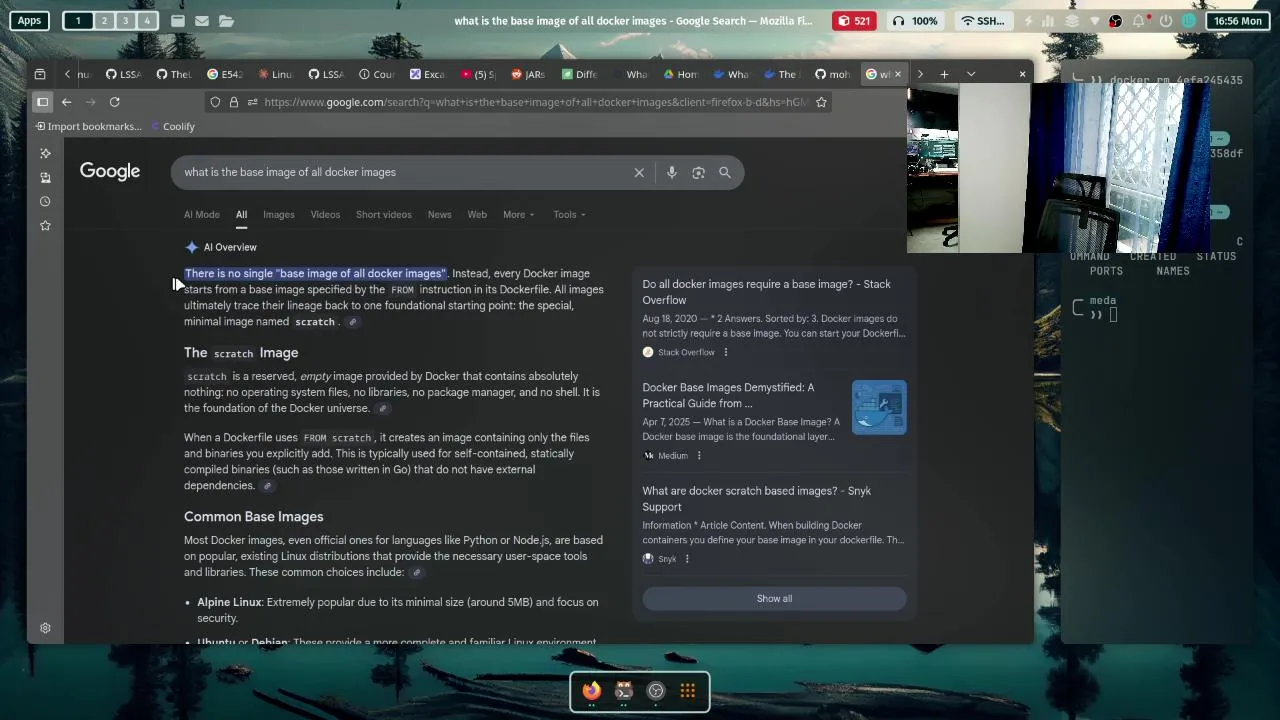The image size is (1280, 720).
Task: Click the shield tracking protection icon
Action: pos(215,102)
